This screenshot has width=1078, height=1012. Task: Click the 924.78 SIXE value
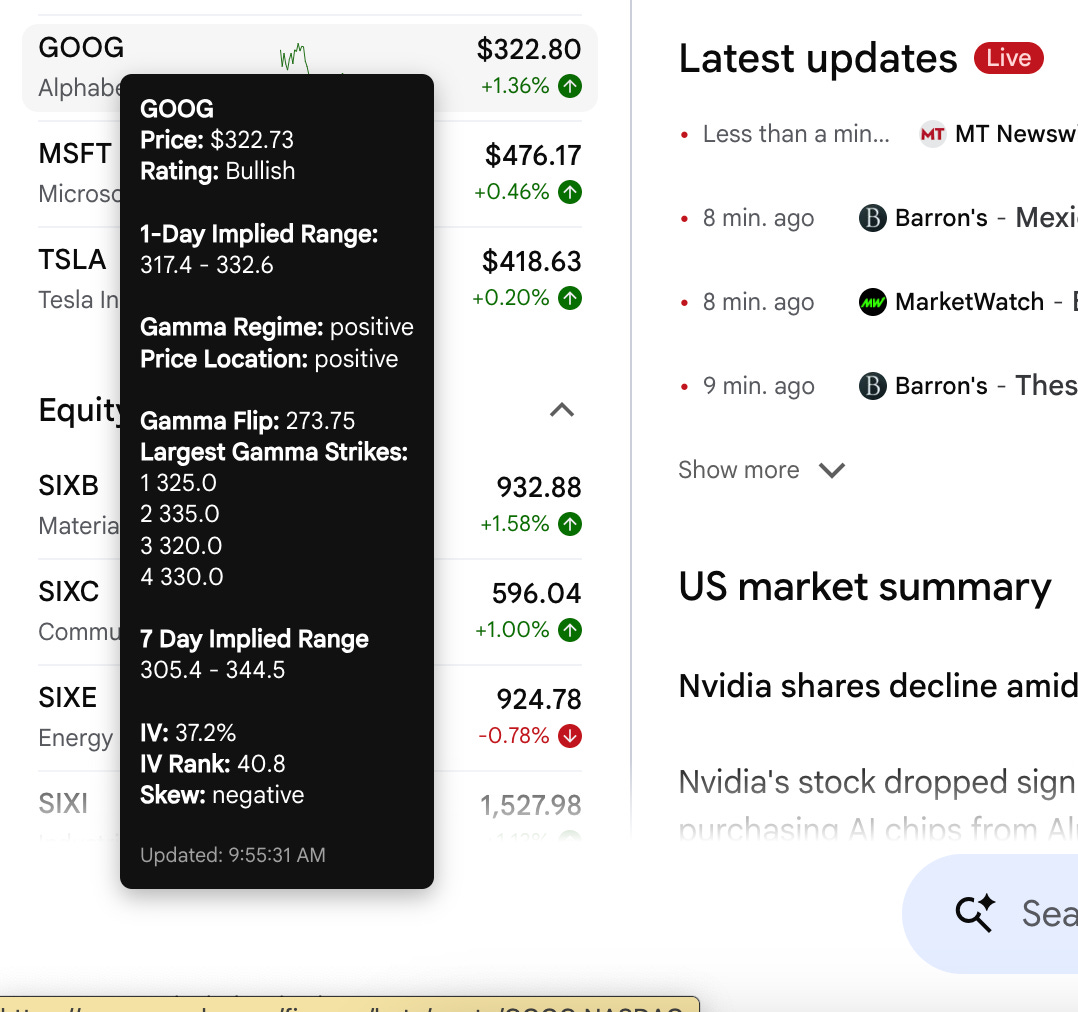(539, 699)
